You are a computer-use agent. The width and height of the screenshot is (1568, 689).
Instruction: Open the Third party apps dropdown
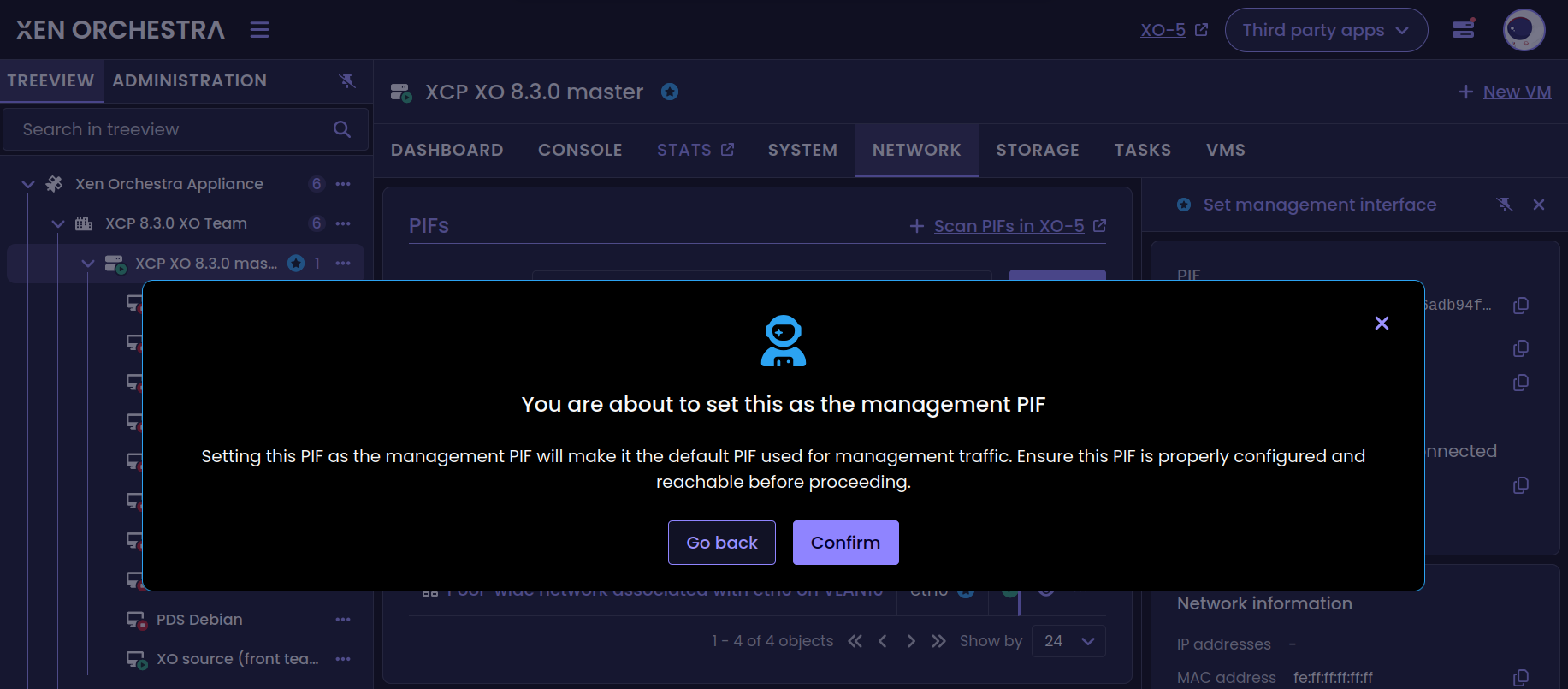1326,30
